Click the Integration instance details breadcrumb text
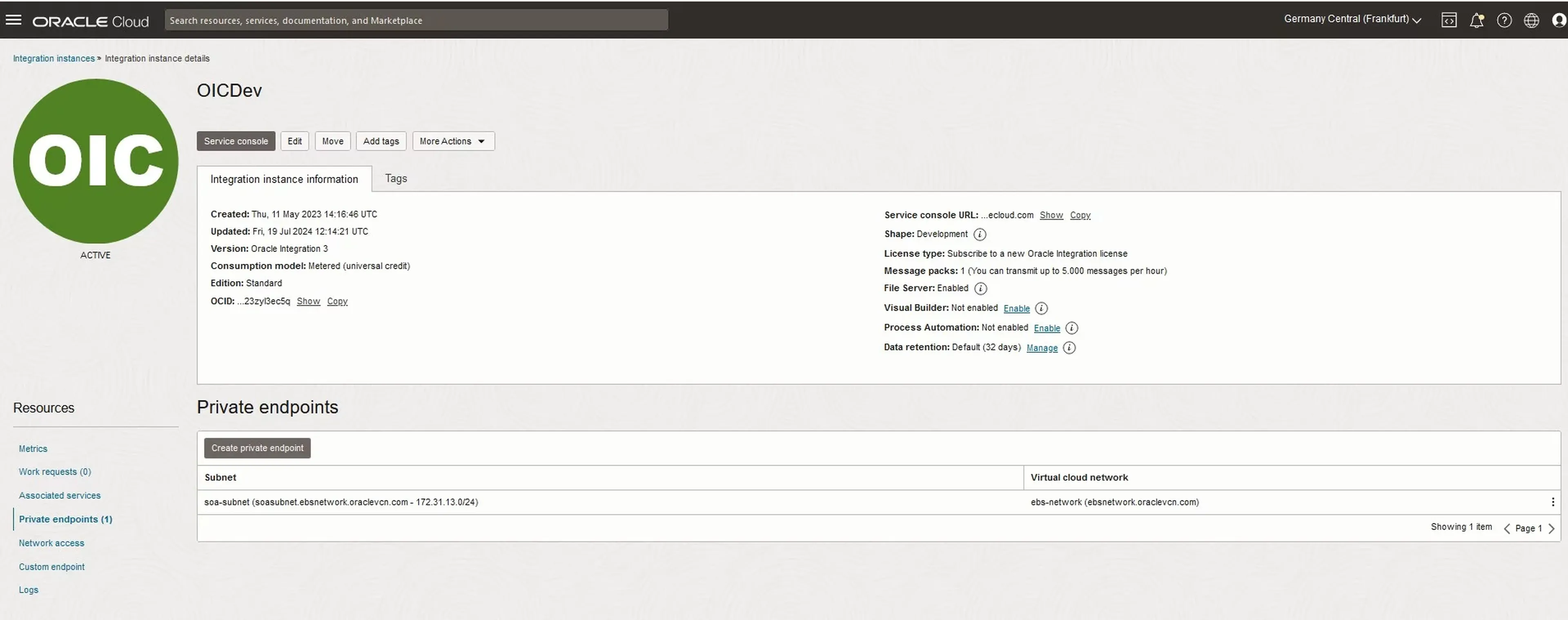 click(x=157, y=58)
